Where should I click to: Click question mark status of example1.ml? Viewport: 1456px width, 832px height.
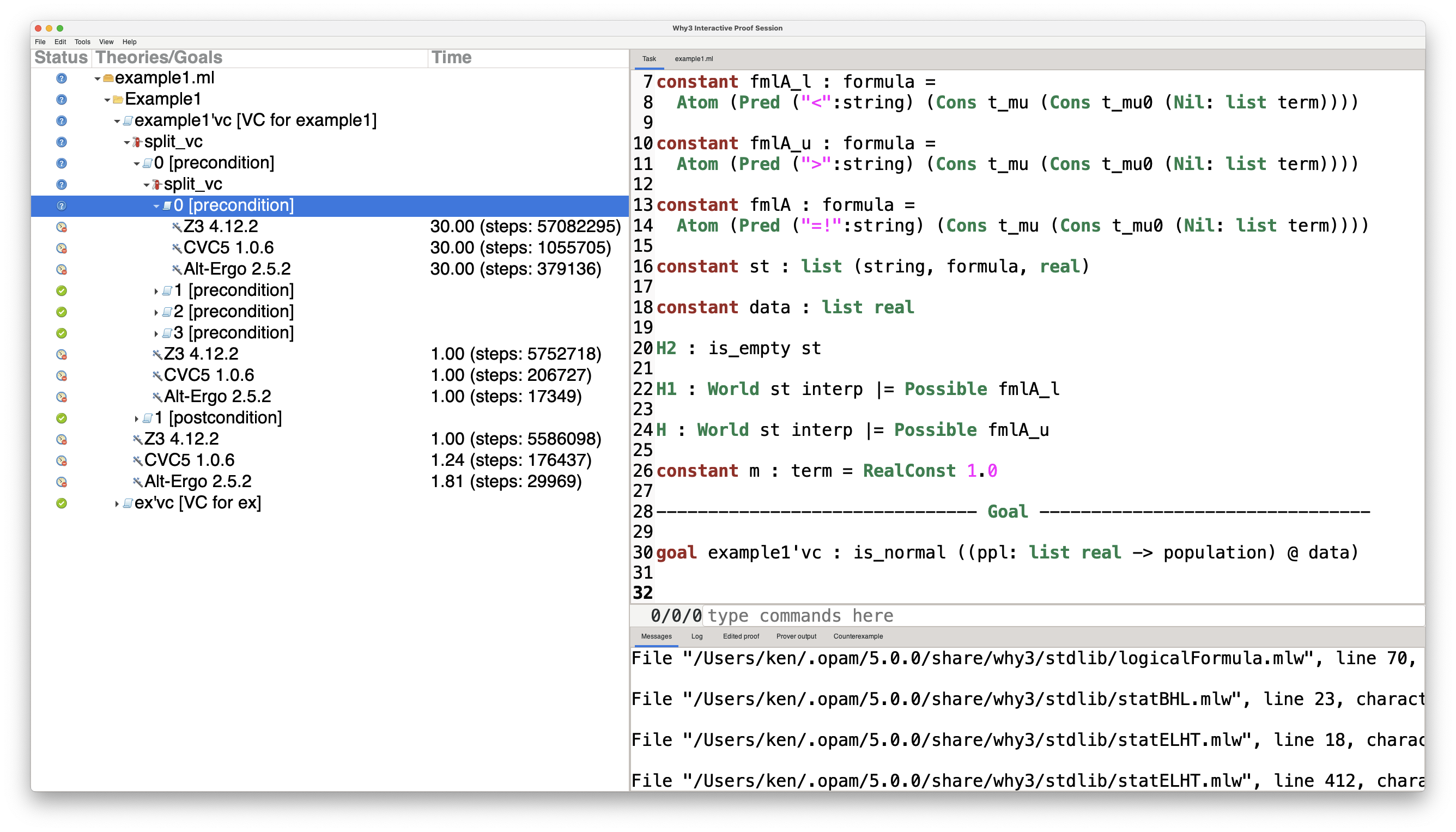62,78
